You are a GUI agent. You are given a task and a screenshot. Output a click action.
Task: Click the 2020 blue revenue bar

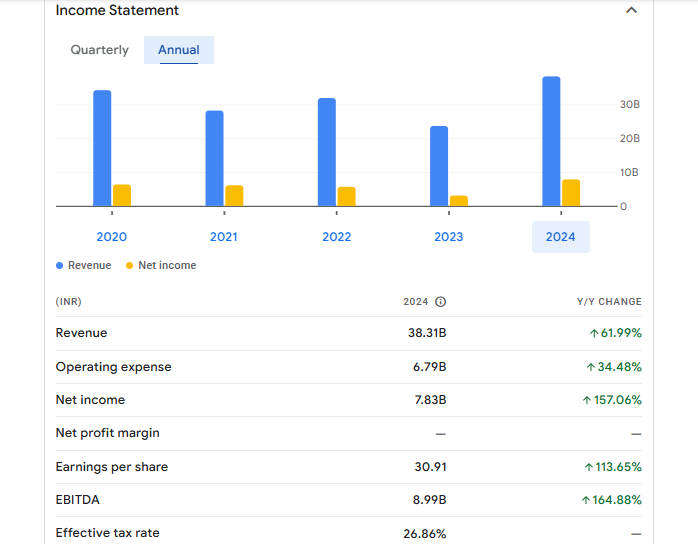tap(102, 148)
